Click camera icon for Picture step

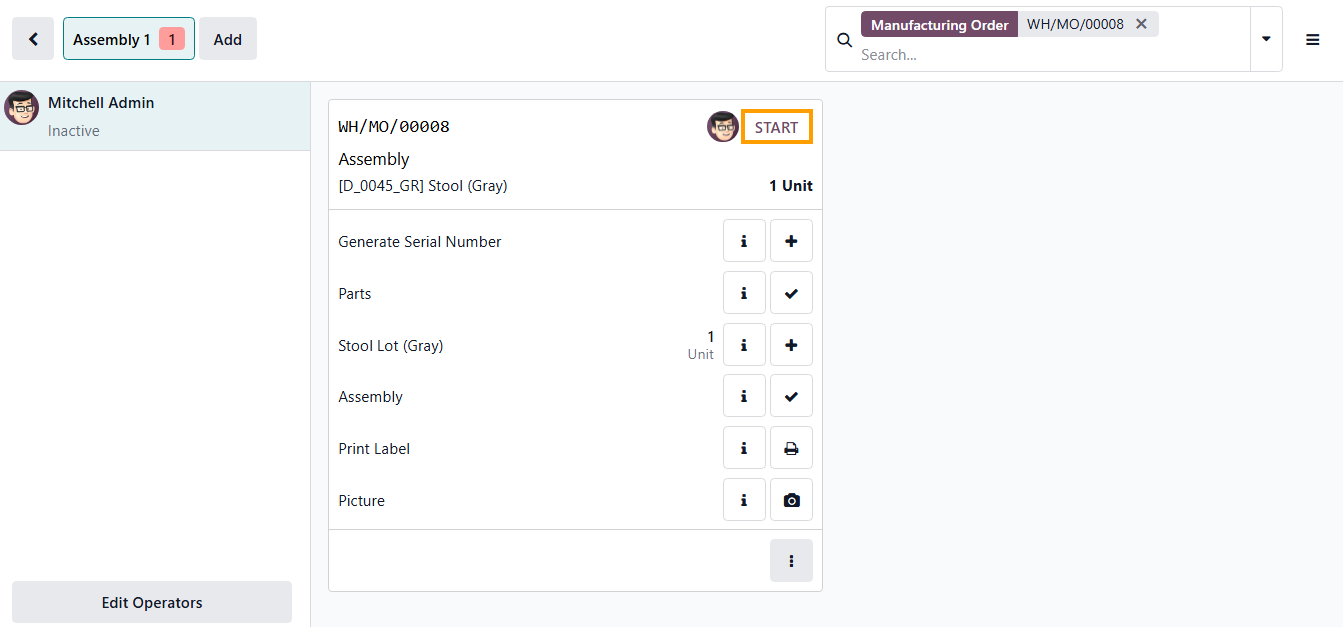click(x=791, y=500)
